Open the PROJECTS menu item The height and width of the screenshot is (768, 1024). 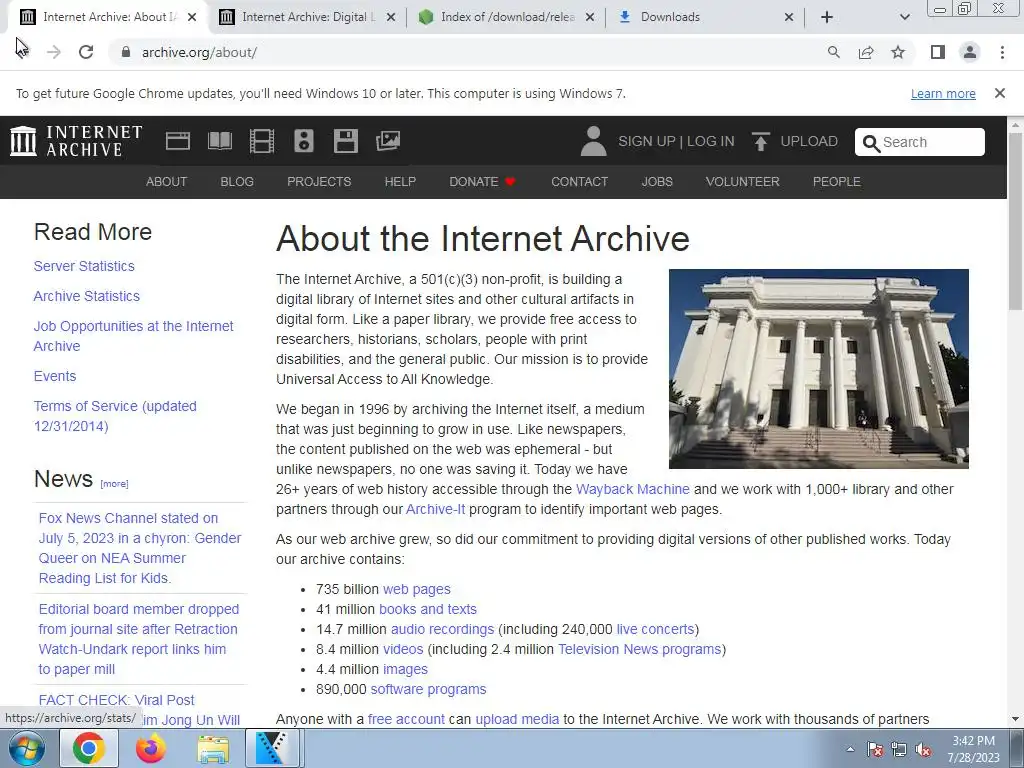pyautogui.click(x=319, y=182)
